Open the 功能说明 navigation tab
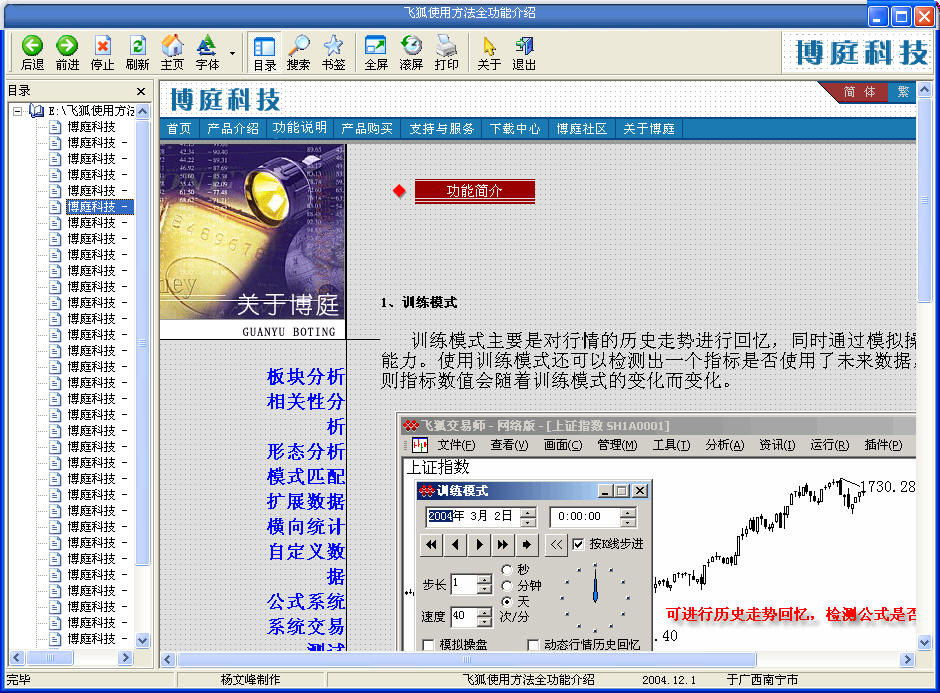940x693 pixels. coord(300,128)
